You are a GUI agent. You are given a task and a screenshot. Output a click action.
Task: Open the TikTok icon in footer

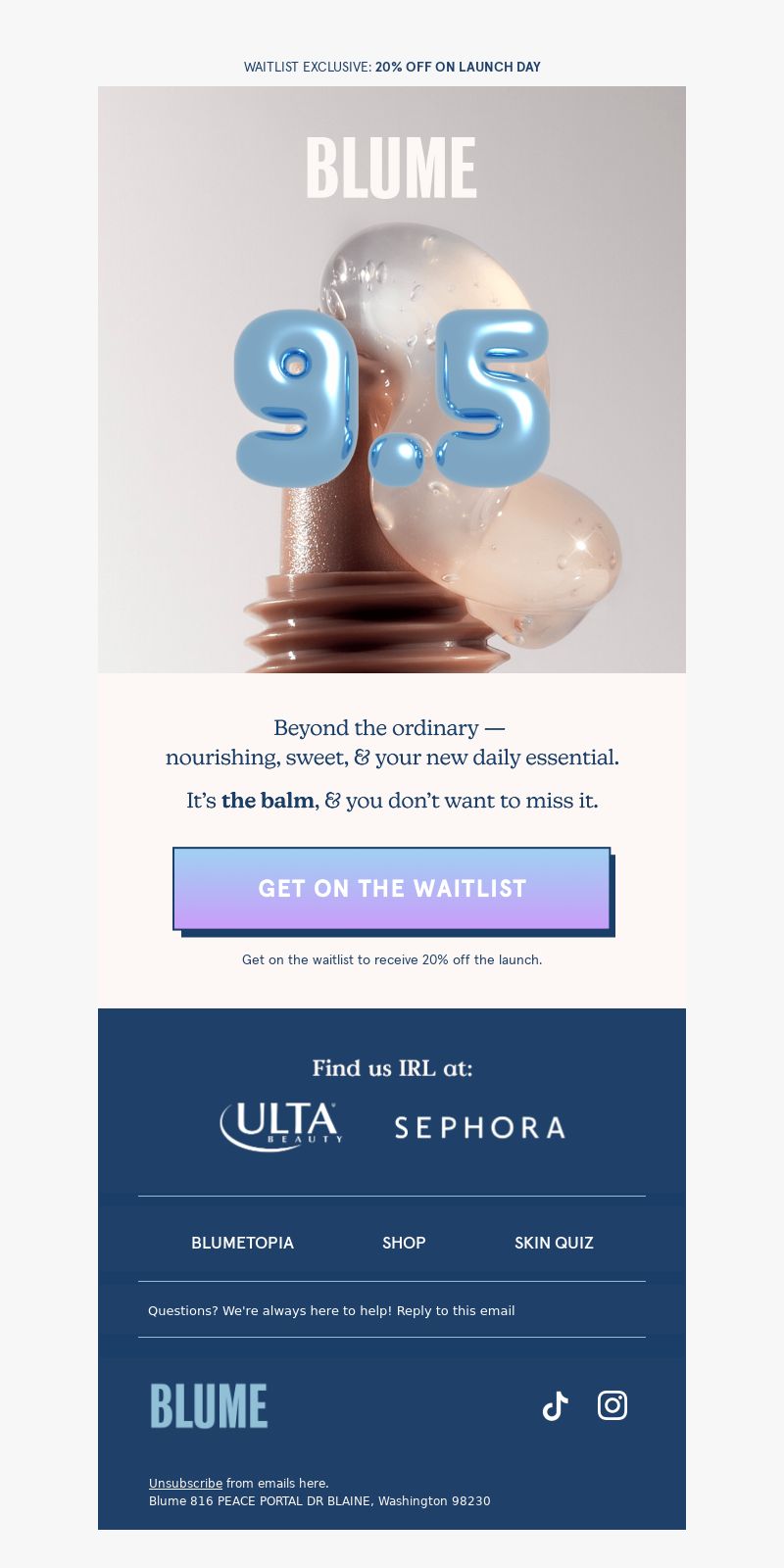(x=556, y=1405)
